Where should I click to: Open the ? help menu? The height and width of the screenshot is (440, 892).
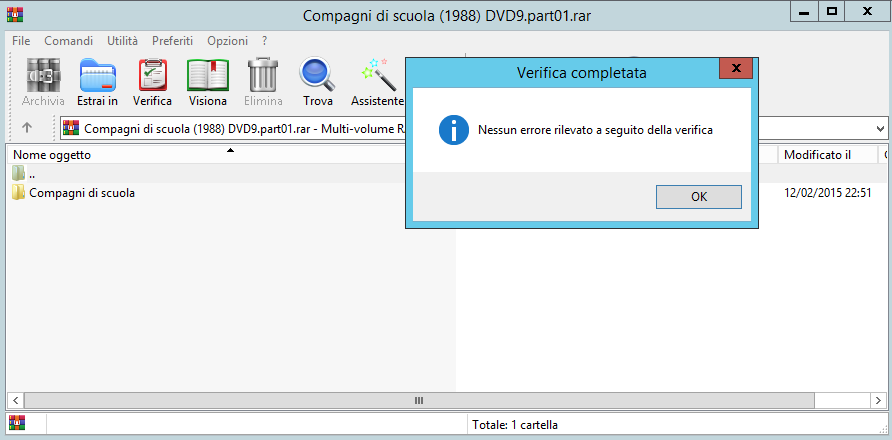click(x=265, y=41)
